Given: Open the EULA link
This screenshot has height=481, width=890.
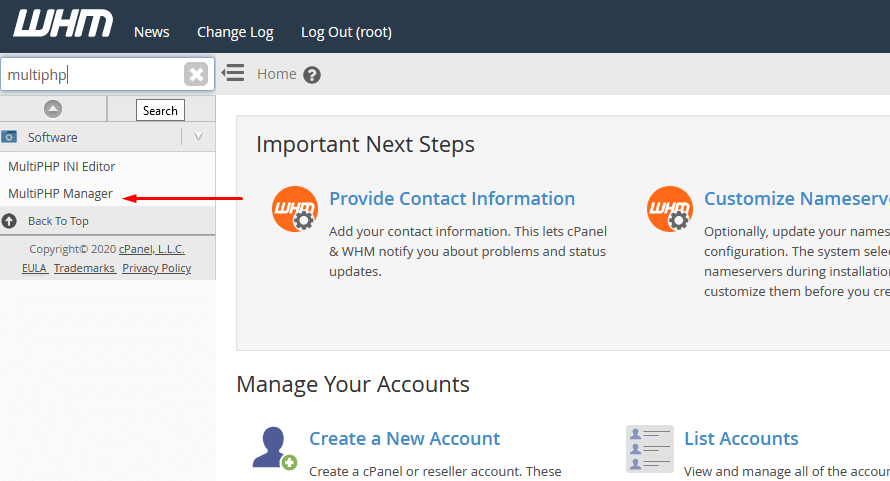Looking at the screenshot, I should (x=34, y=268).
